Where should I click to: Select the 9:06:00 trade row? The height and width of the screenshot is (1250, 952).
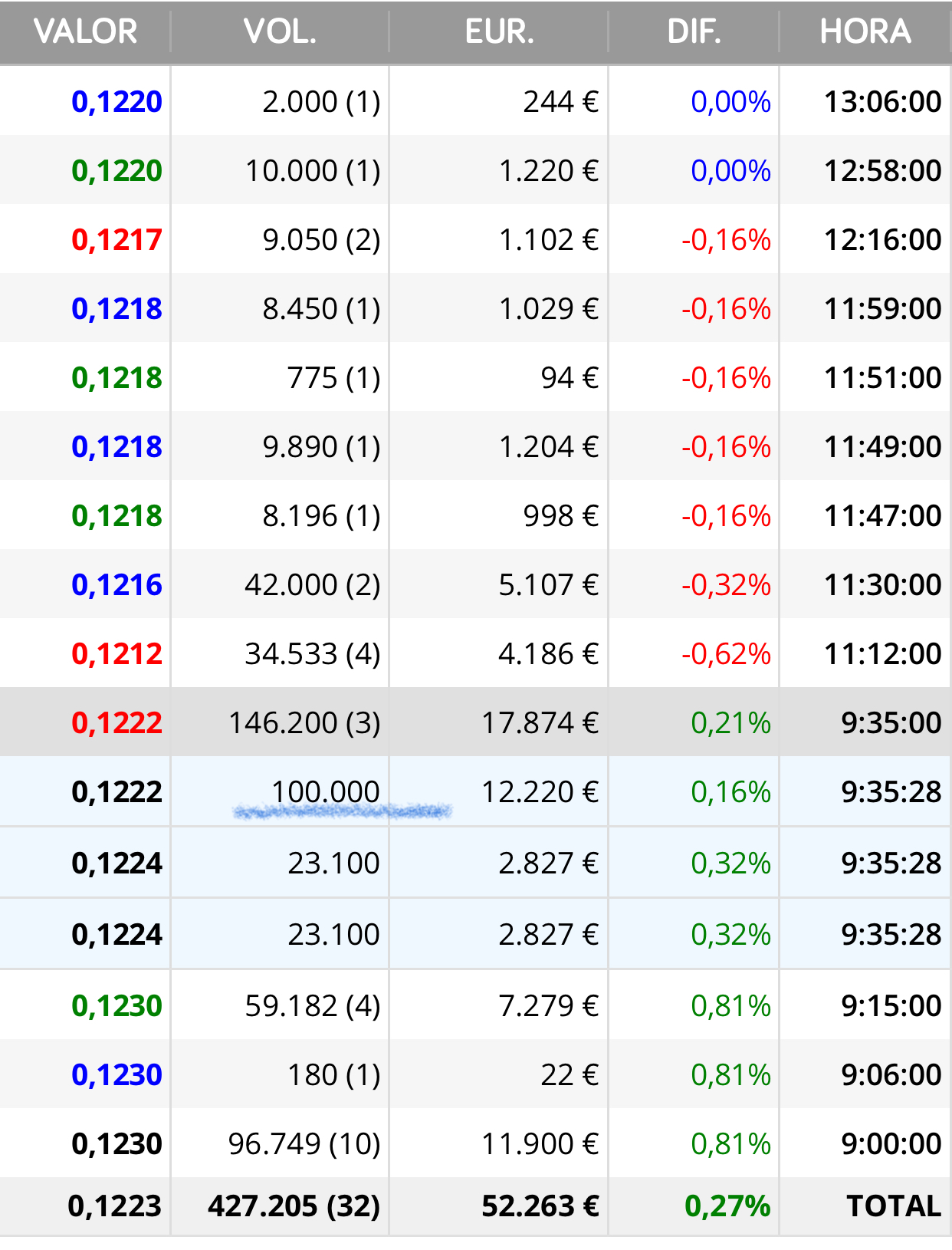(476, 1074)
